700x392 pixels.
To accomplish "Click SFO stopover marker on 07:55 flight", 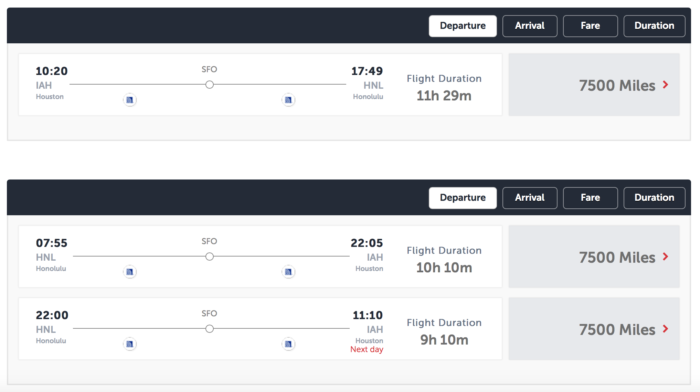I will 209,257.
